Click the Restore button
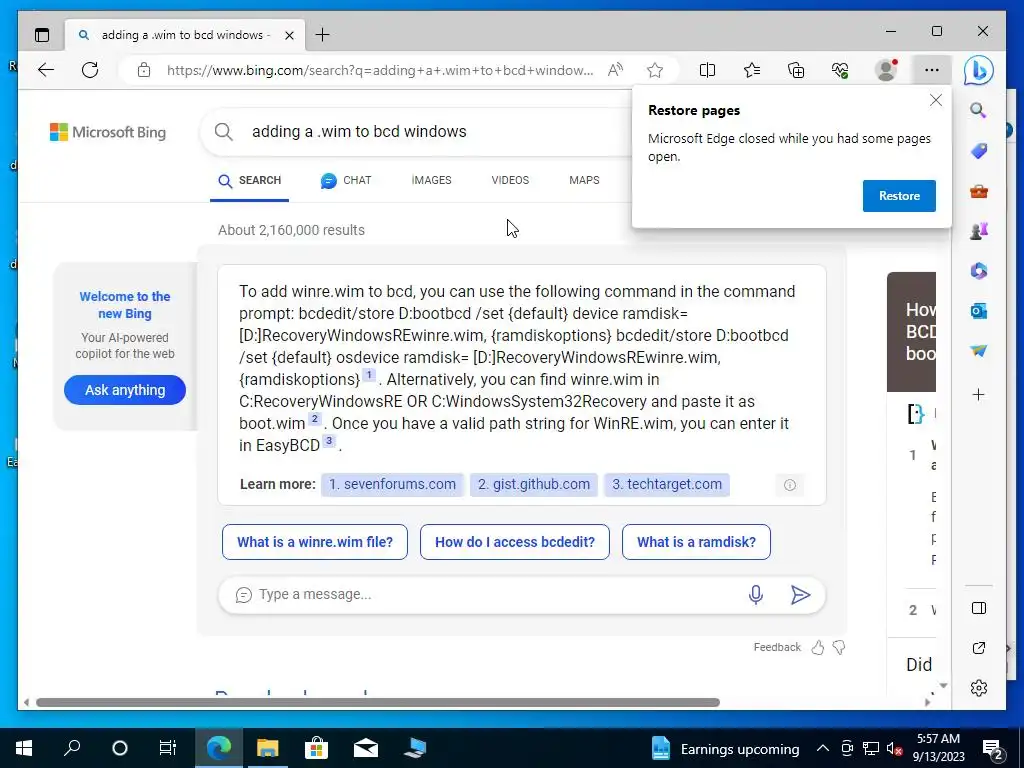This screenshot has height=768, width=1024. tap(899, 196)
